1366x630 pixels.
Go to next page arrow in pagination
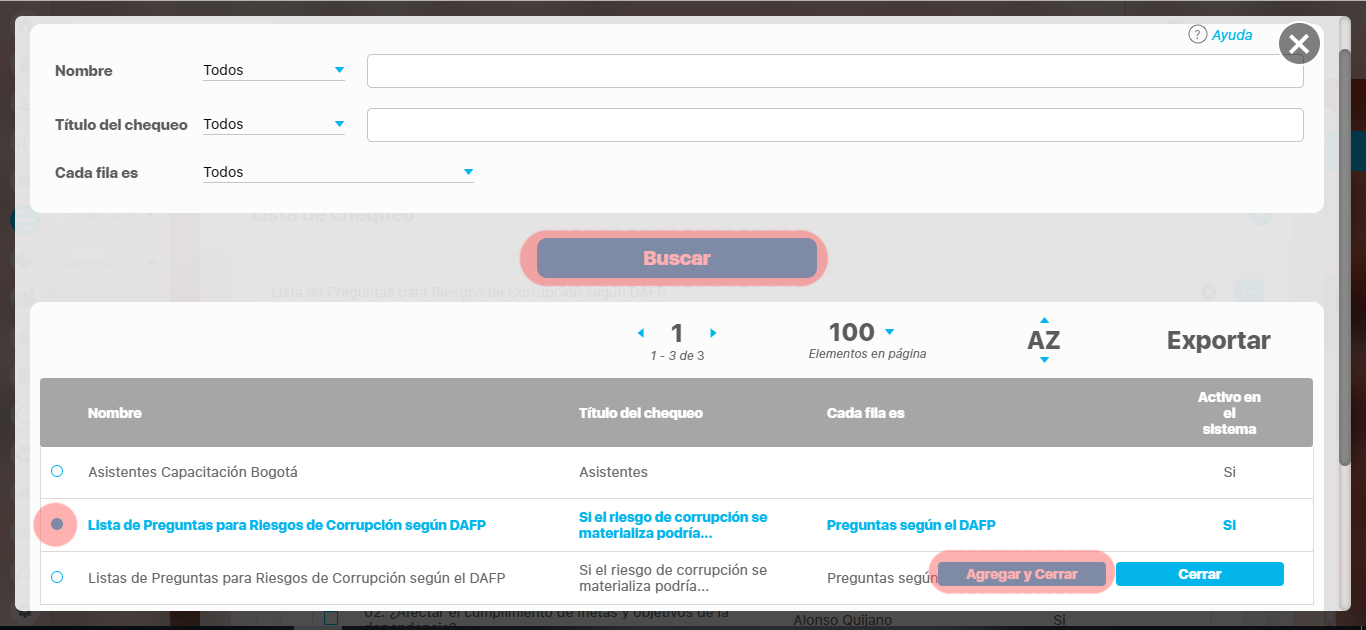tap(713, 333)
